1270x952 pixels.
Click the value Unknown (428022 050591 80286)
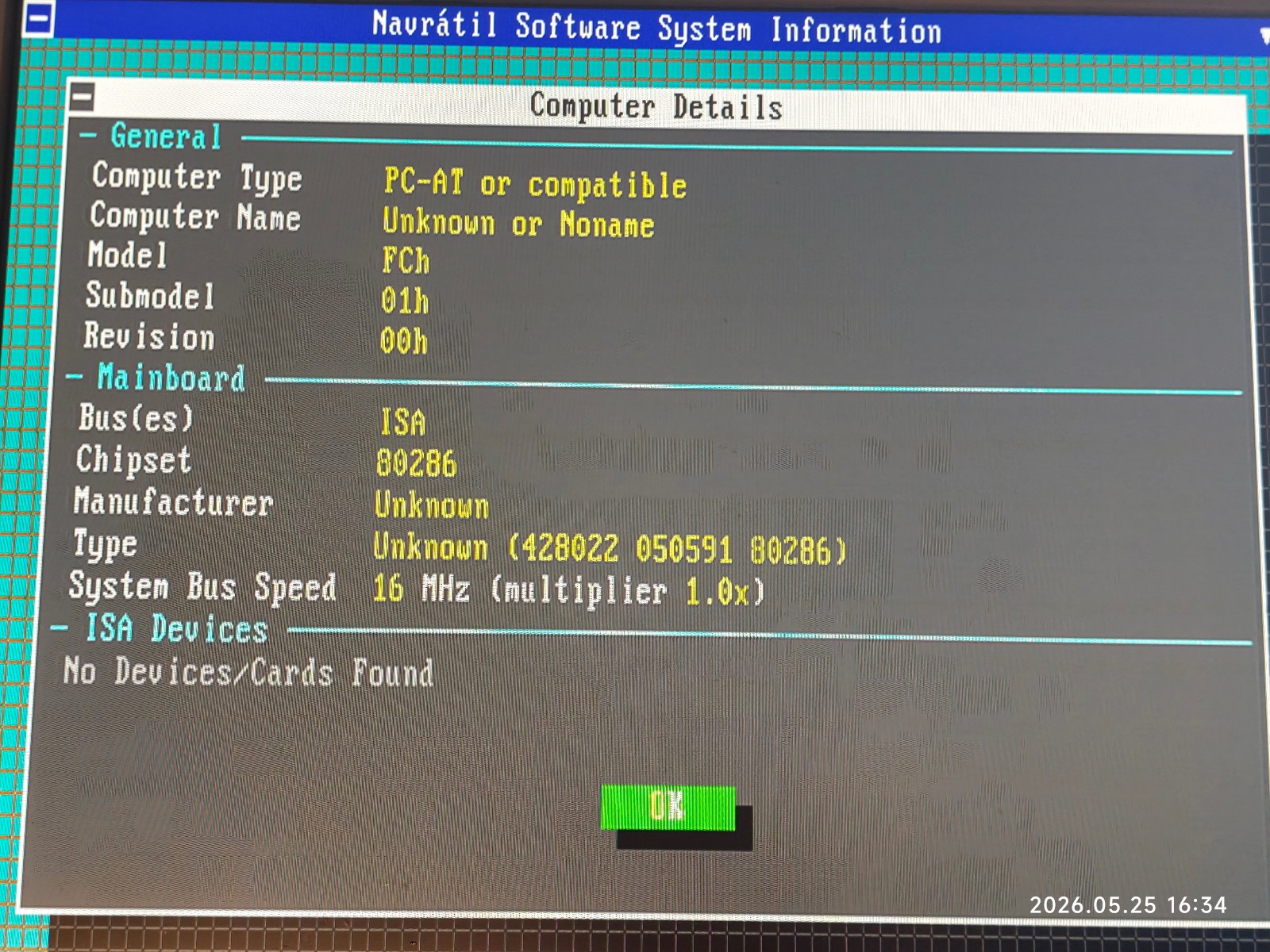point(610,548)
